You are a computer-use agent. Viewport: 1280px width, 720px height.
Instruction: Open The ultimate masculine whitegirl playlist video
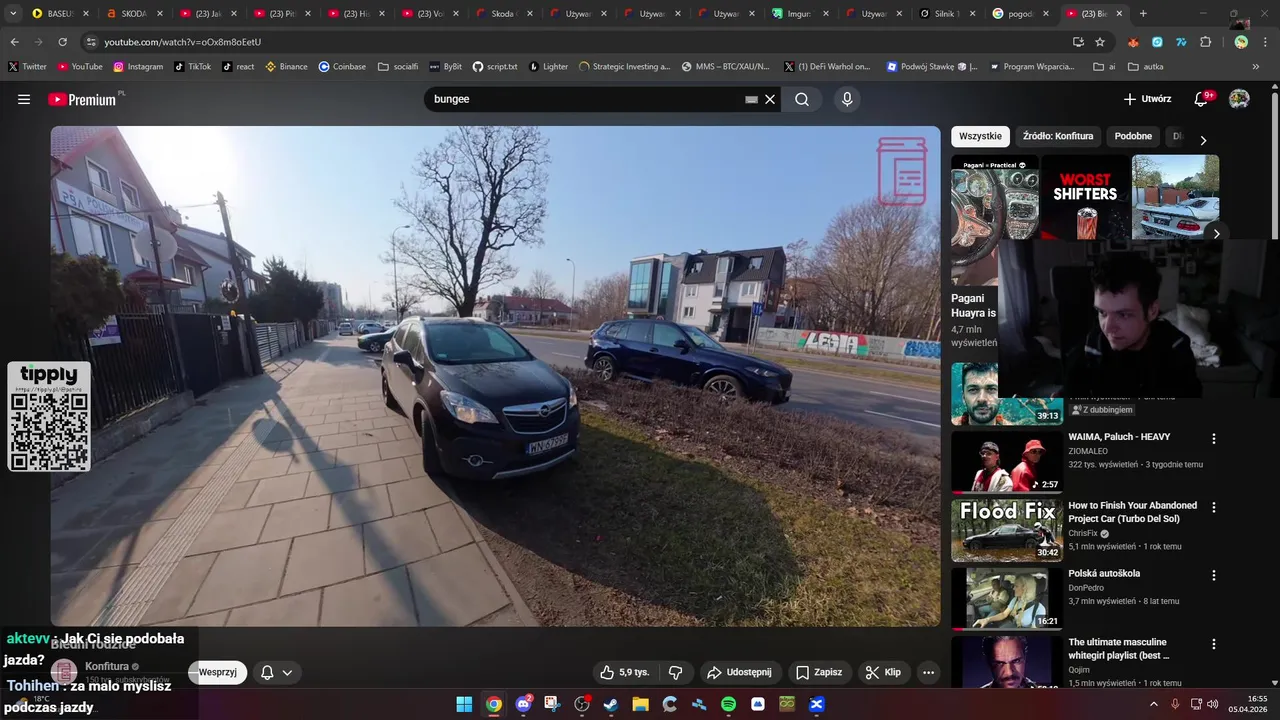point(1118,649)
